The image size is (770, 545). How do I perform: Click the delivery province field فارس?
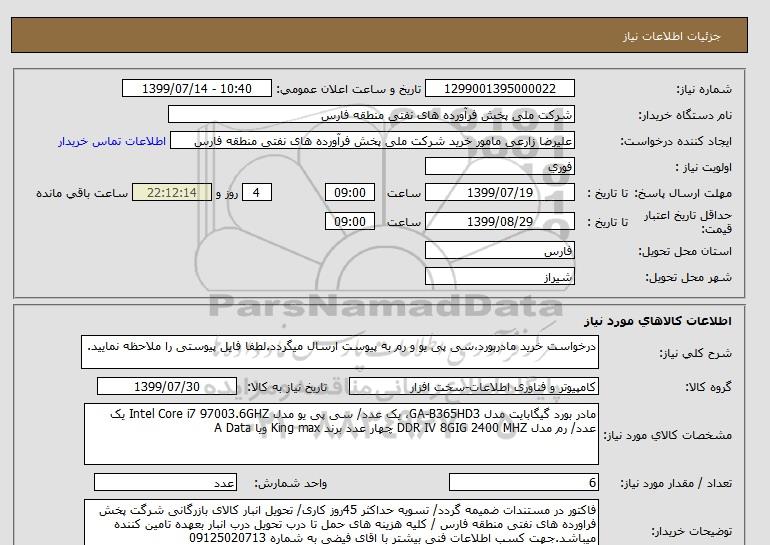(499, 251)
